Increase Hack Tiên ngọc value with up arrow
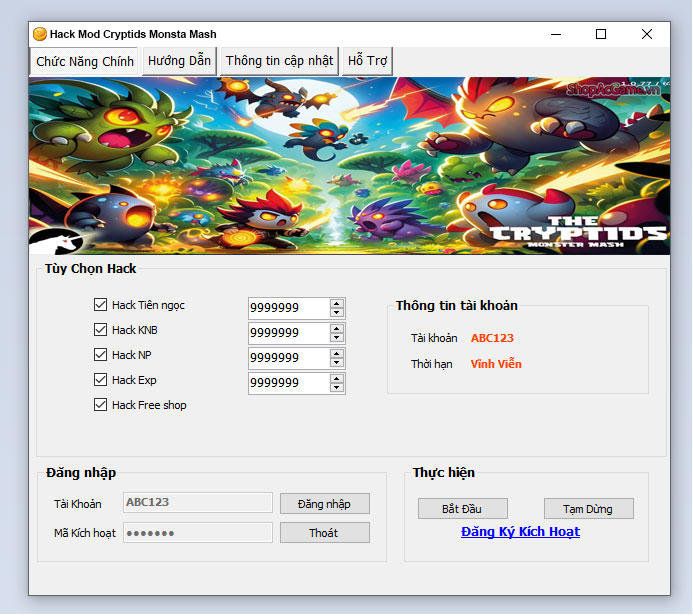This screenshot has height=616, width=693. click(337, 303)
